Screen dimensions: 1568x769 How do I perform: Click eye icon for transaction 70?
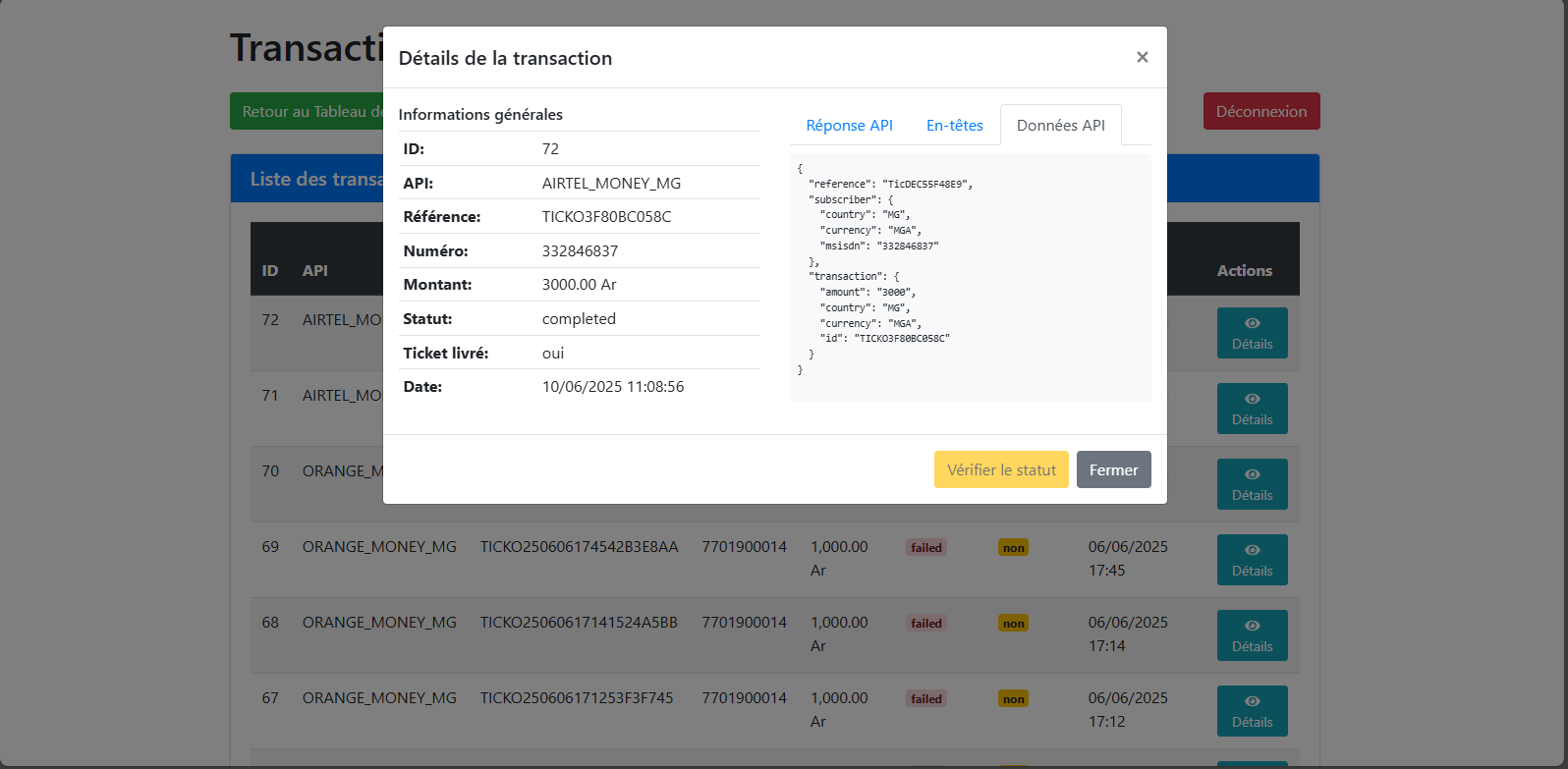pos(1252,474)
